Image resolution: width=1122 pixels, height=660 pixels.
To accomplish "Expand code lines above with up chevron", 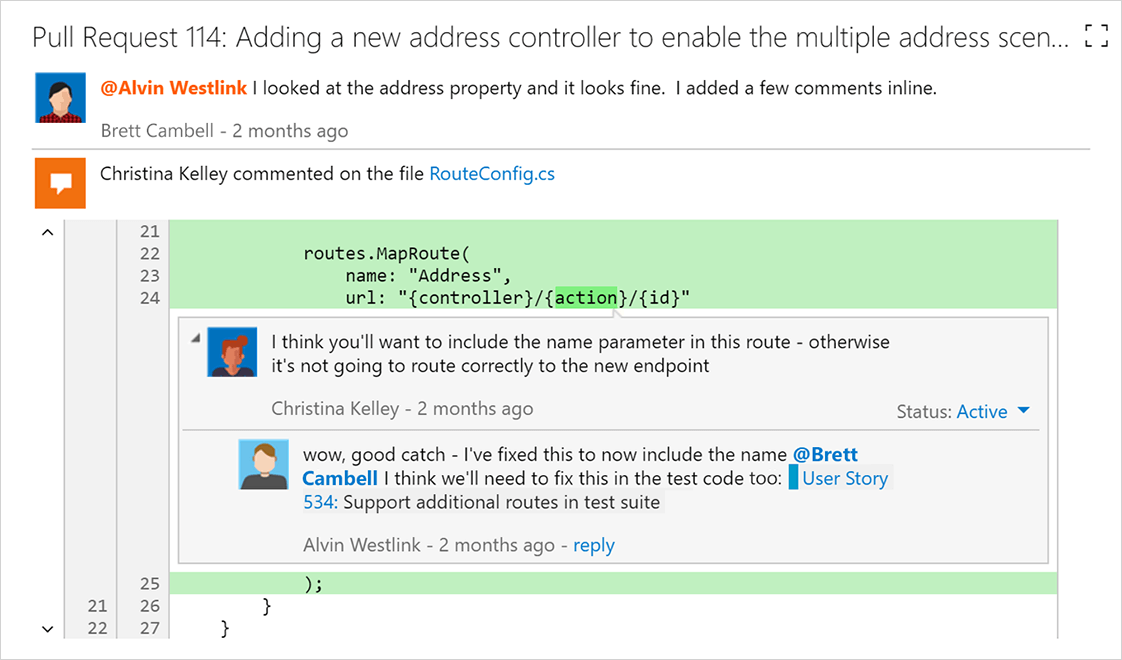I will point(47,232).
